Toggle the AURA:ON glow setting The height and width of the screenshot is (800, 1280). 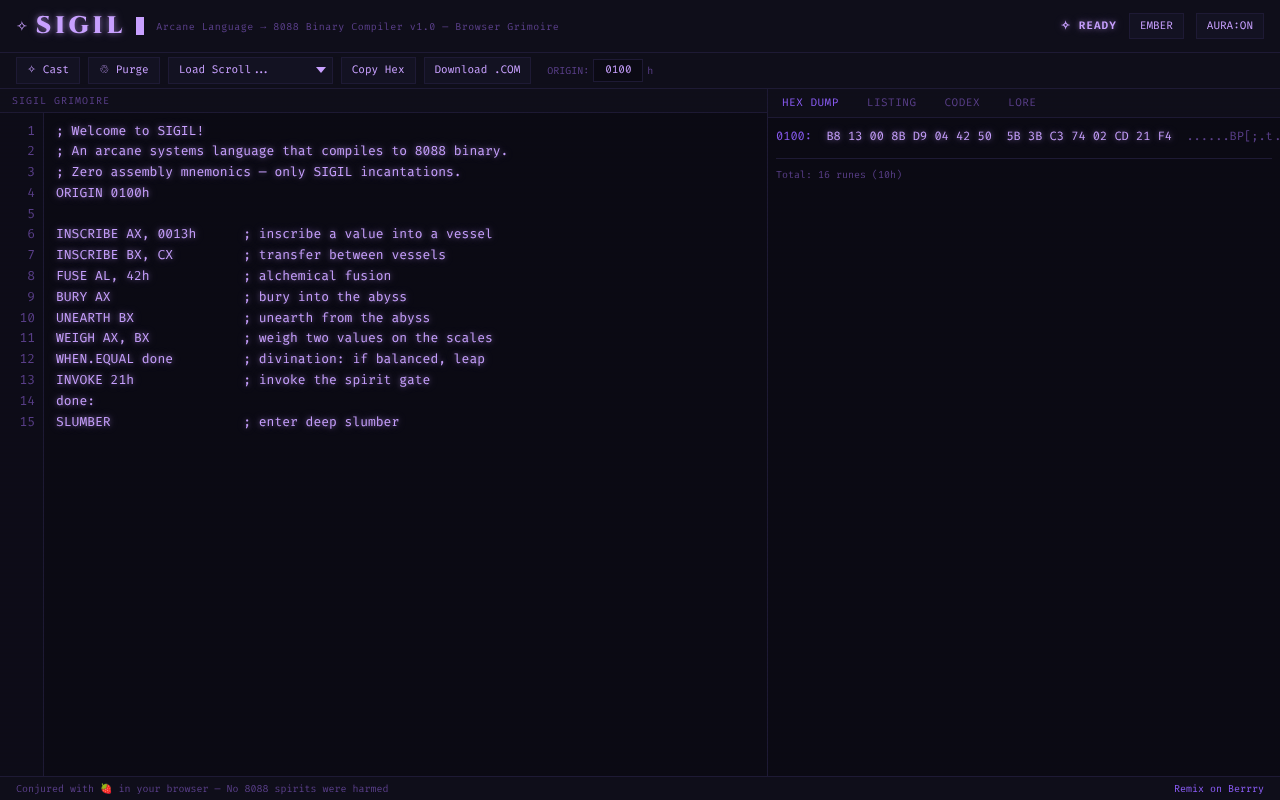[x=1230, y=26]
